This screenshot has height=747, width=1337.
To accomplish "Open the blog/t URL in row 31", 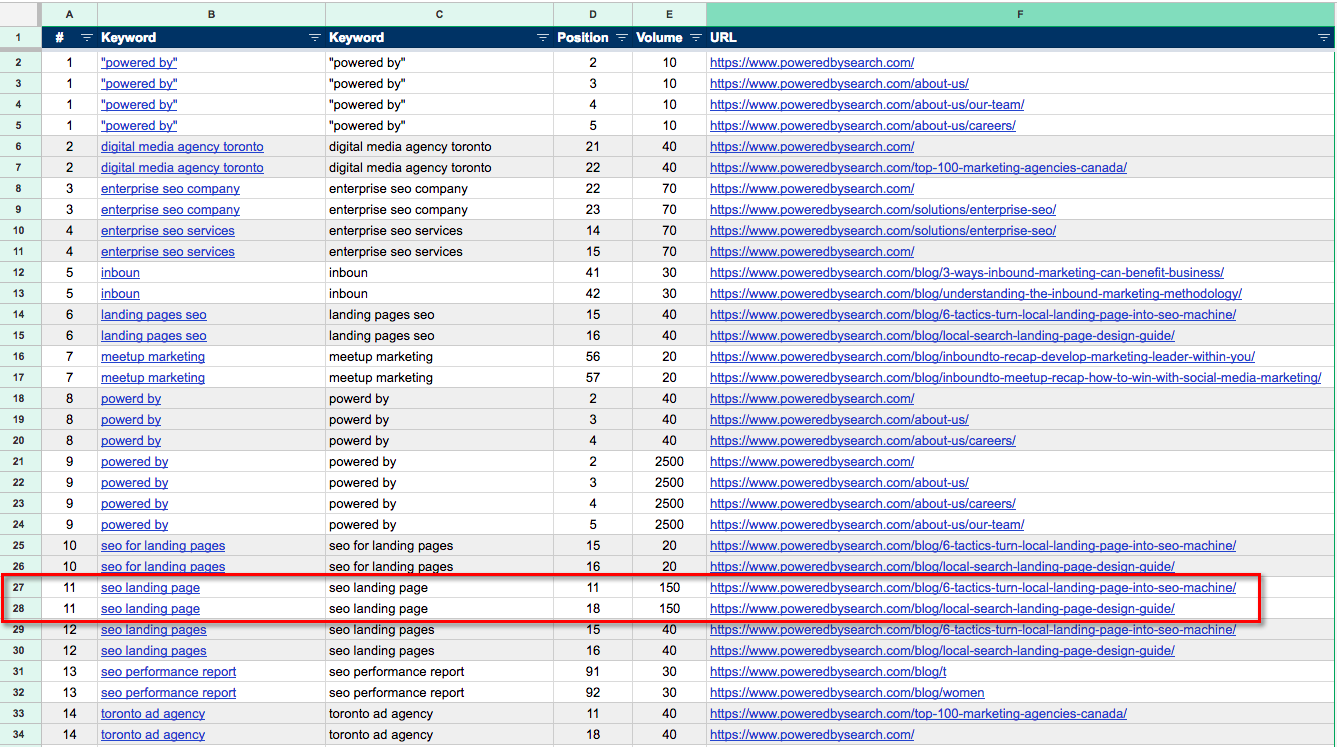I will (x=828, y=672).
